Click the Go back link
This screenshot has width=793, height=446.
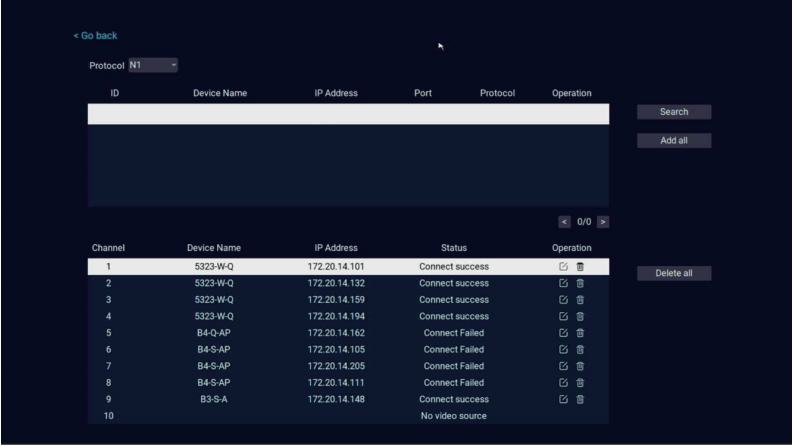point(95,36)
